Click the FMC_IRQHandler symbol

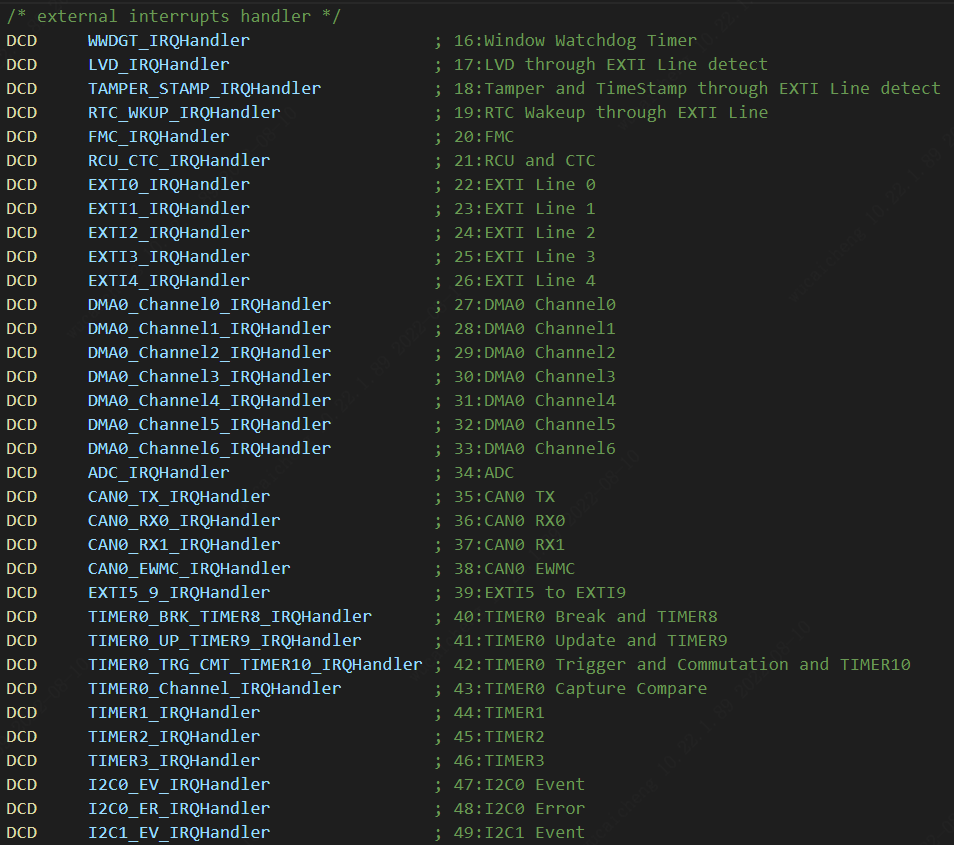[x=158, y=137]
